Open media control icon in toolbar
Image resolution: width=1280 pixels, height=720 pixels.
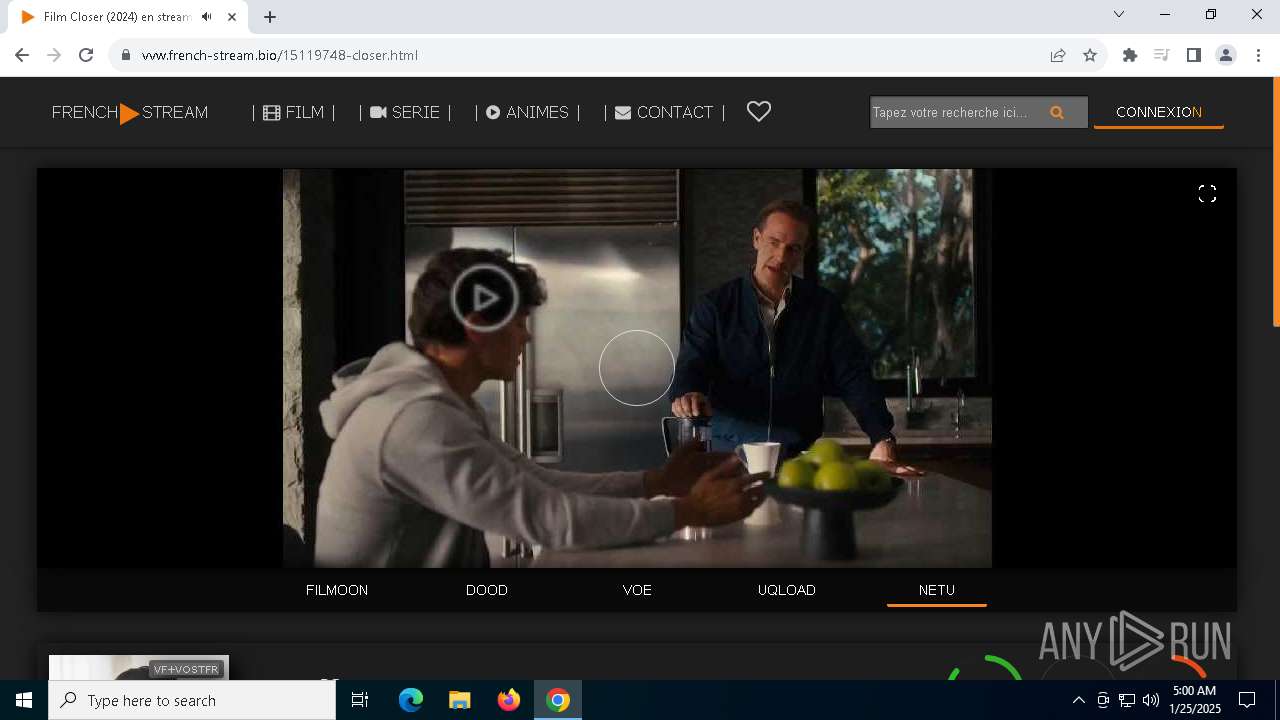(x=1161, y=55)
